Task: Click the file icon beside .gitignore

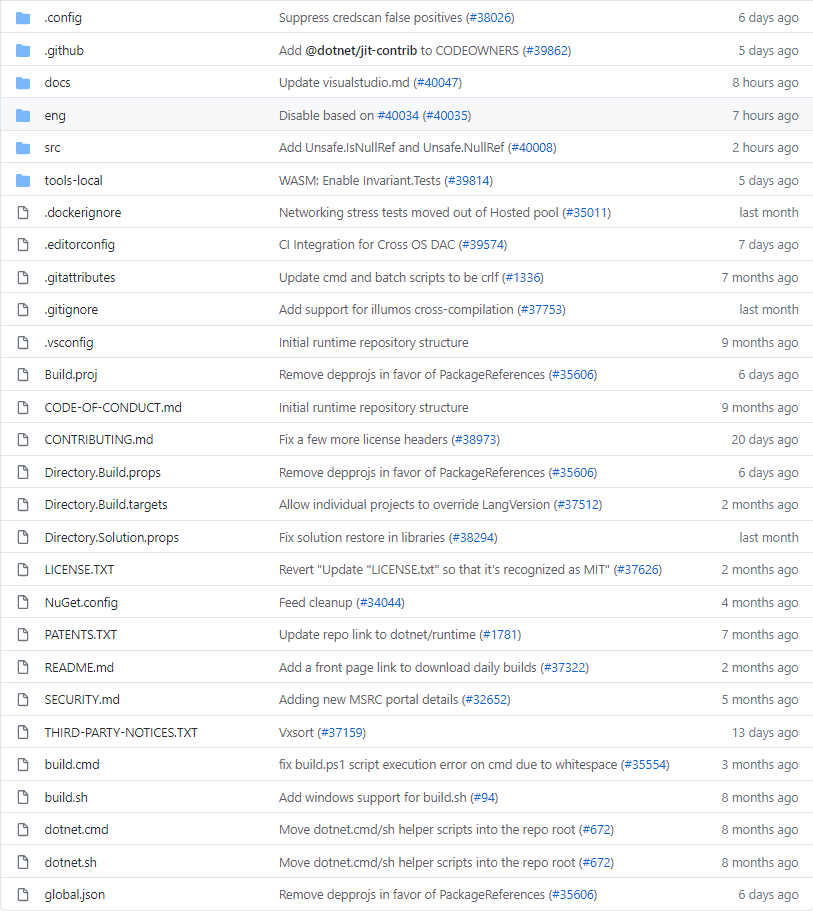Action: pos(22,310)
